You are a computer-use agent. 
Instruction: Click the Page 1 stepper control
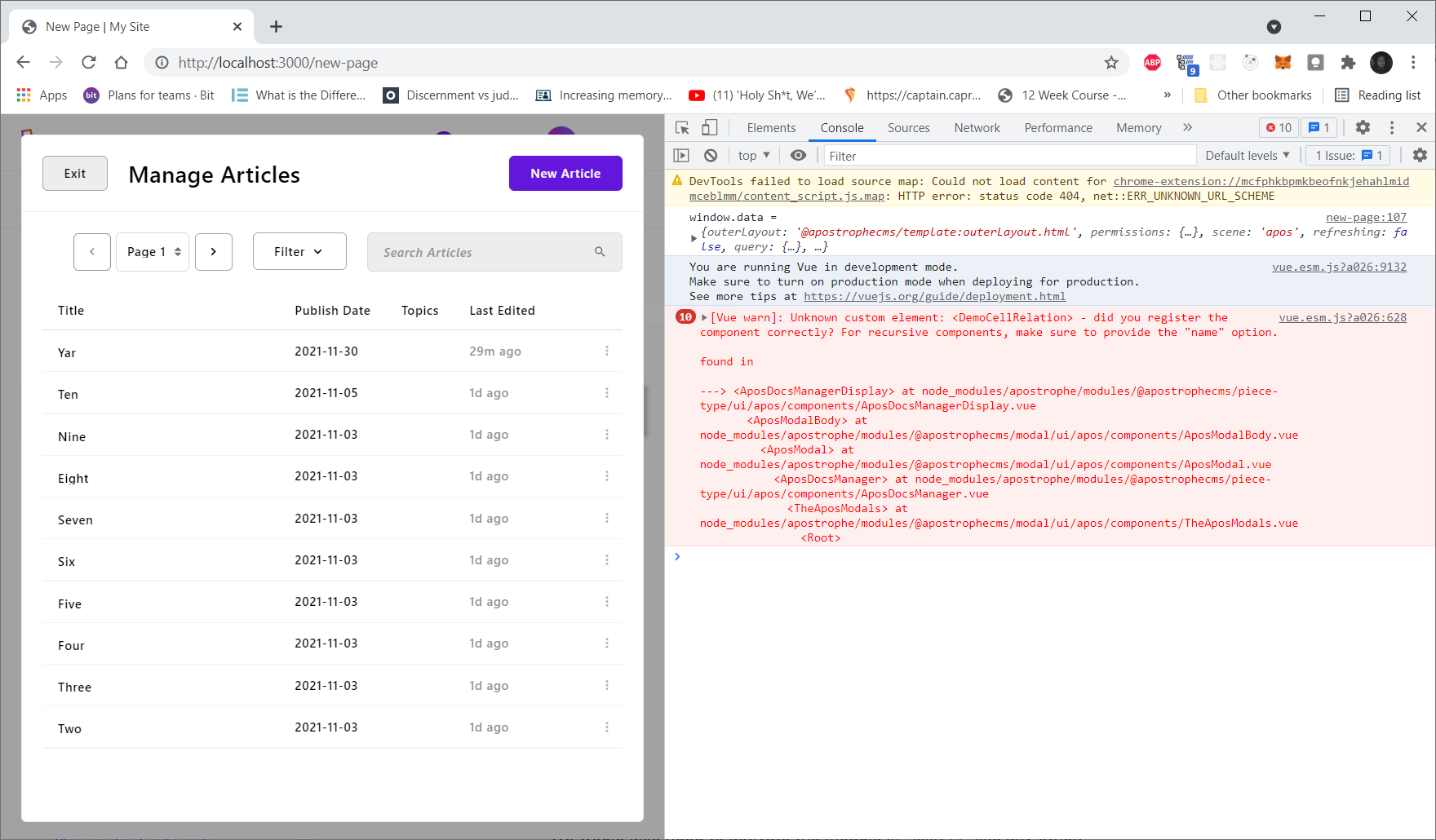tap(152, 251)
